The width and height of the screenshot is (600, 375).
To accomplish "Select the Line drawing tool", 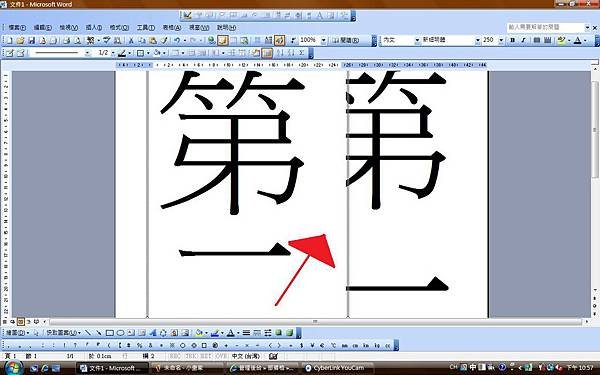I will 88,333.
